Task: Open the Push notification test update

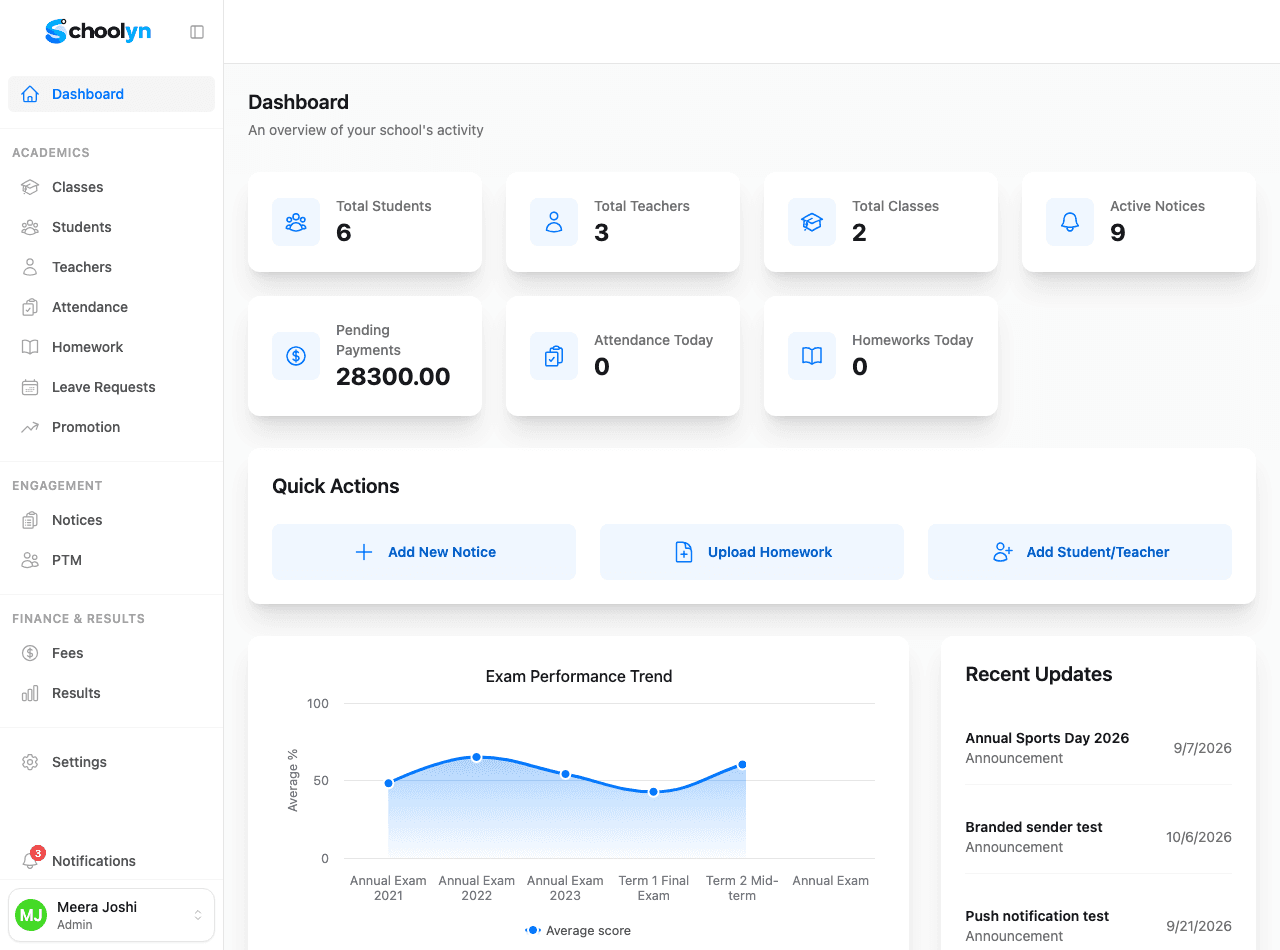Action: pyautogui.click(x=1098, y=926)
